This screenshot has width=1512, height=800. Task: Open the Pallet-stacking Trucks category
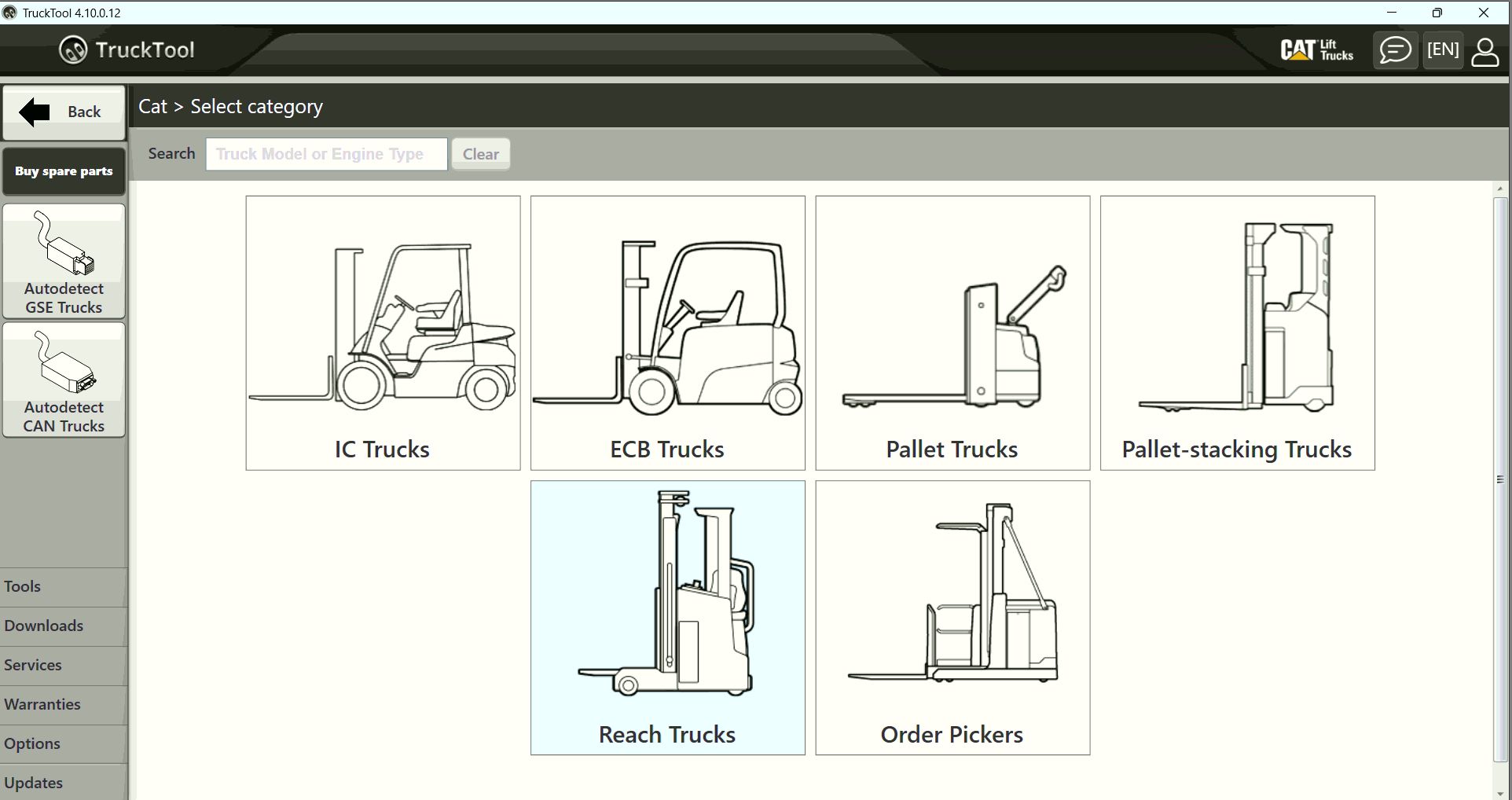[1236, 332]
